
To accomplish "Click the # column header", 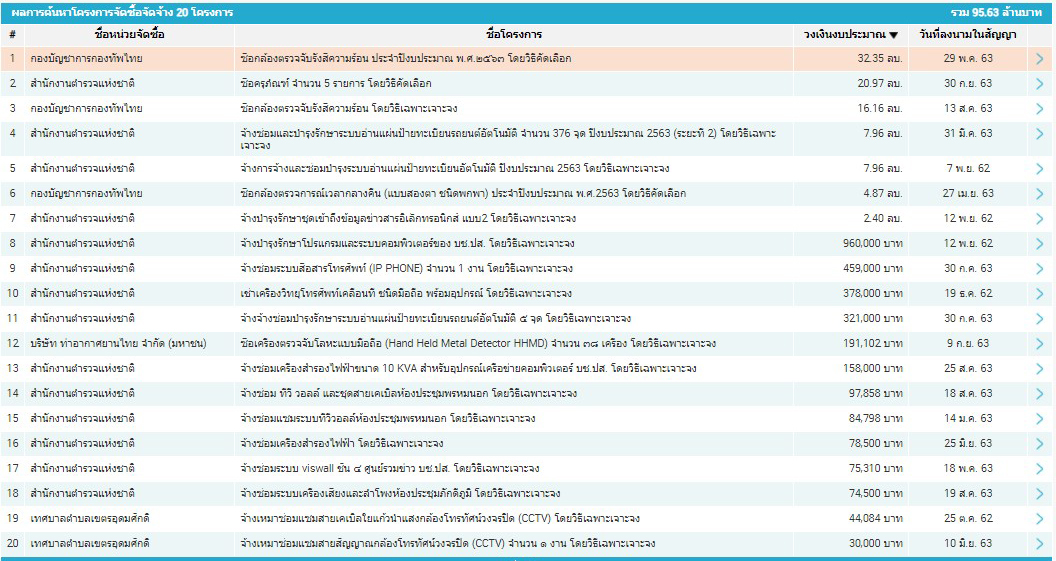I will point(12,35).
